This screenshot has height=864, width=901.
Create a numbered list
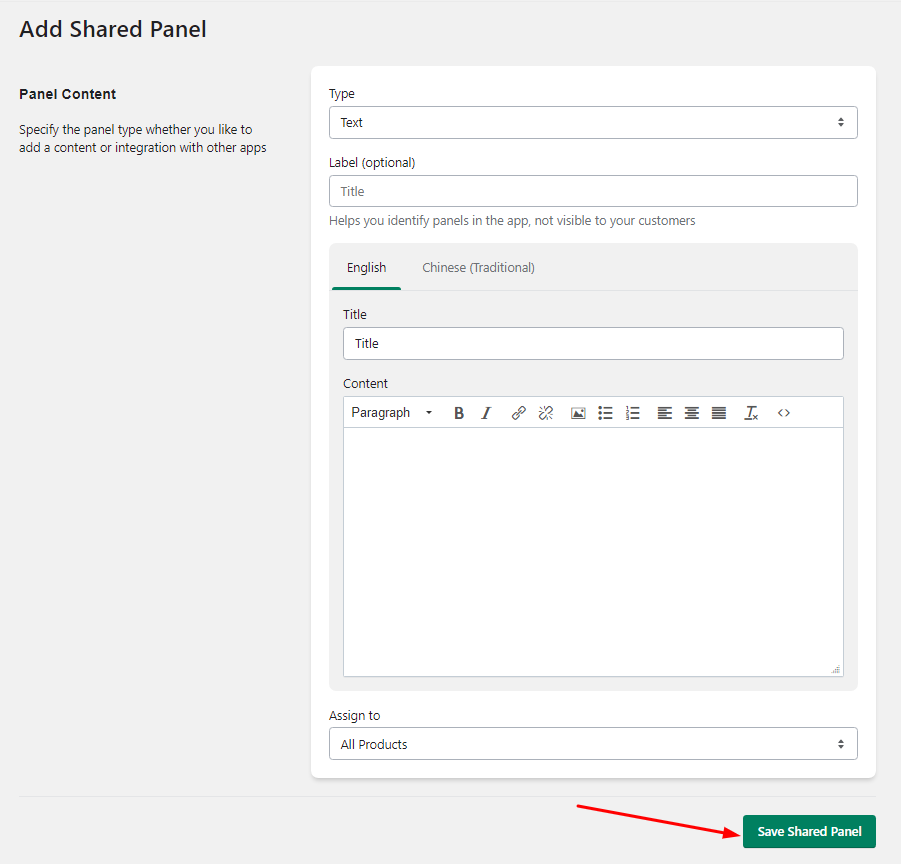pos(633,413)
